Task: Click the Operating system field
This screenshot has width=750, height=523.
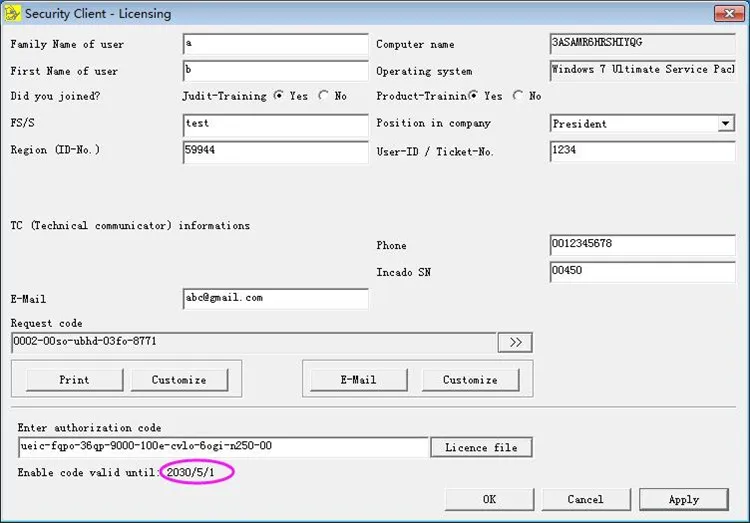Action: click(x=642, y=70)
